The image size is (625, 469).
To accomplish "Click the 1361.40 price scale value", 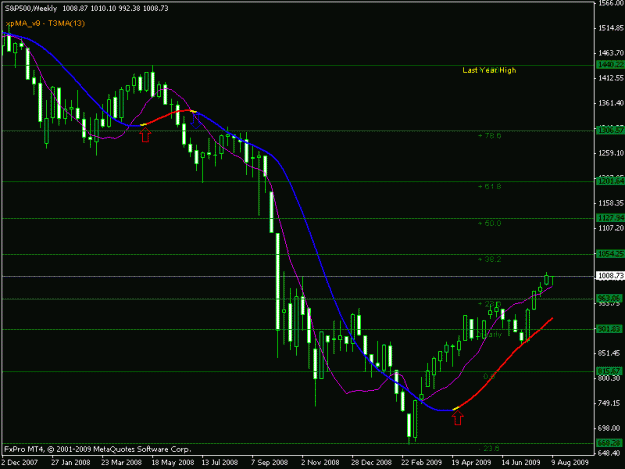I will coord(611,103).
